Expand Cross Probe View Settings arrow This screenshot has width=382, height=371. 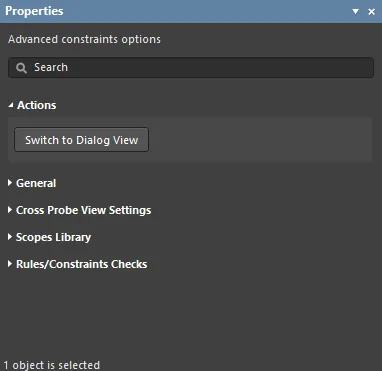coord(10,210)
